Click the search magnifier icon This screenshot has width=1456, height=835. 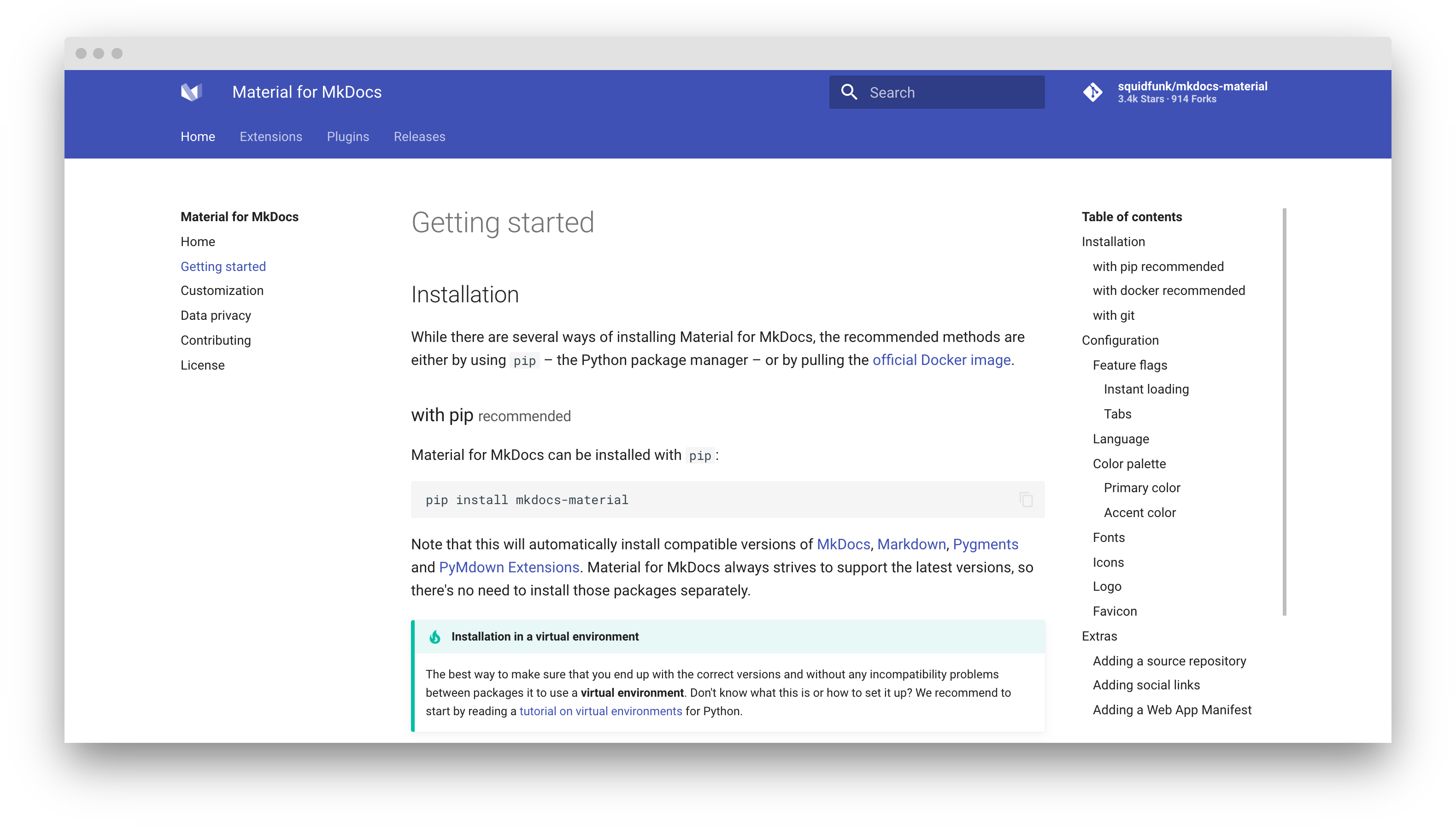coord(849,92)
